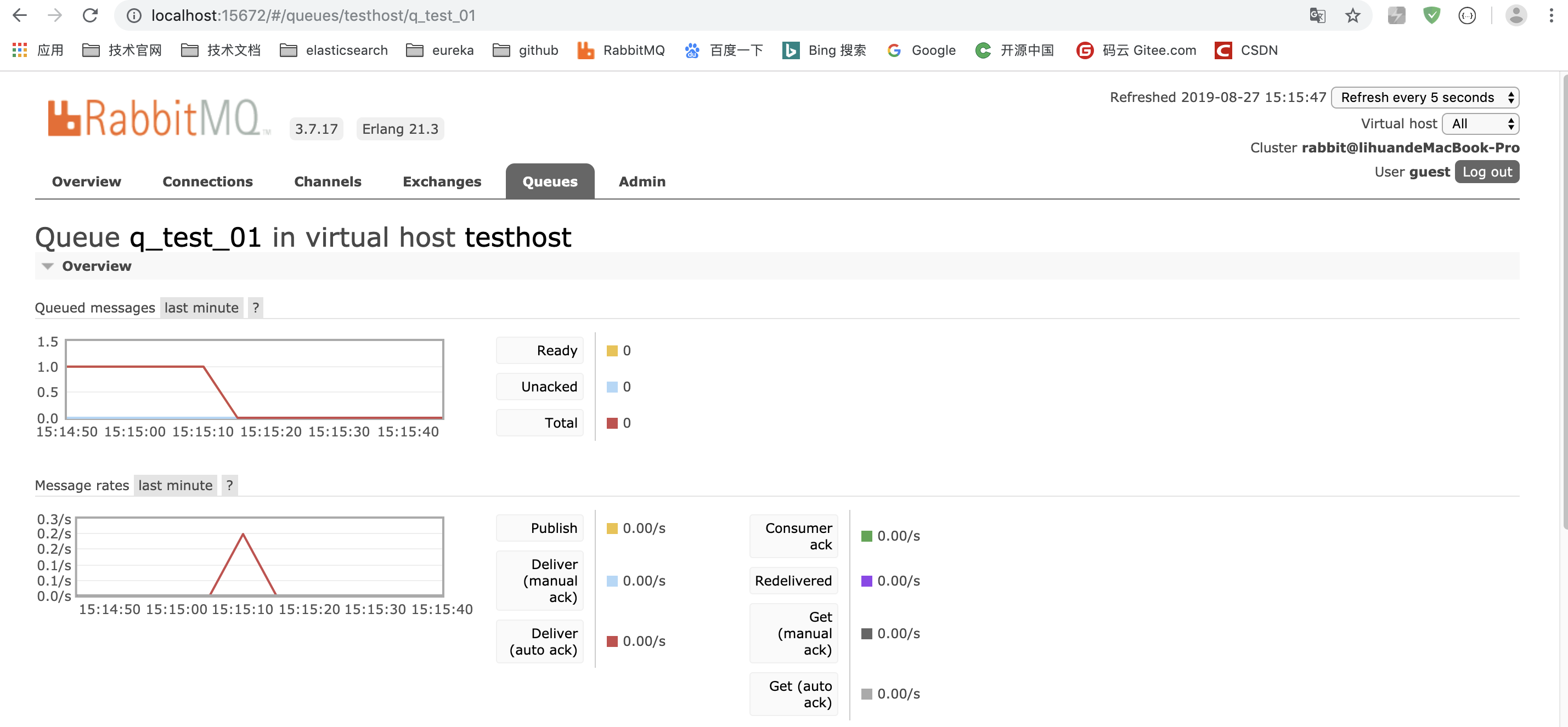Click the green Consumer ack swatch
This screenshot has height=727, width=1568.
point(867,536)
